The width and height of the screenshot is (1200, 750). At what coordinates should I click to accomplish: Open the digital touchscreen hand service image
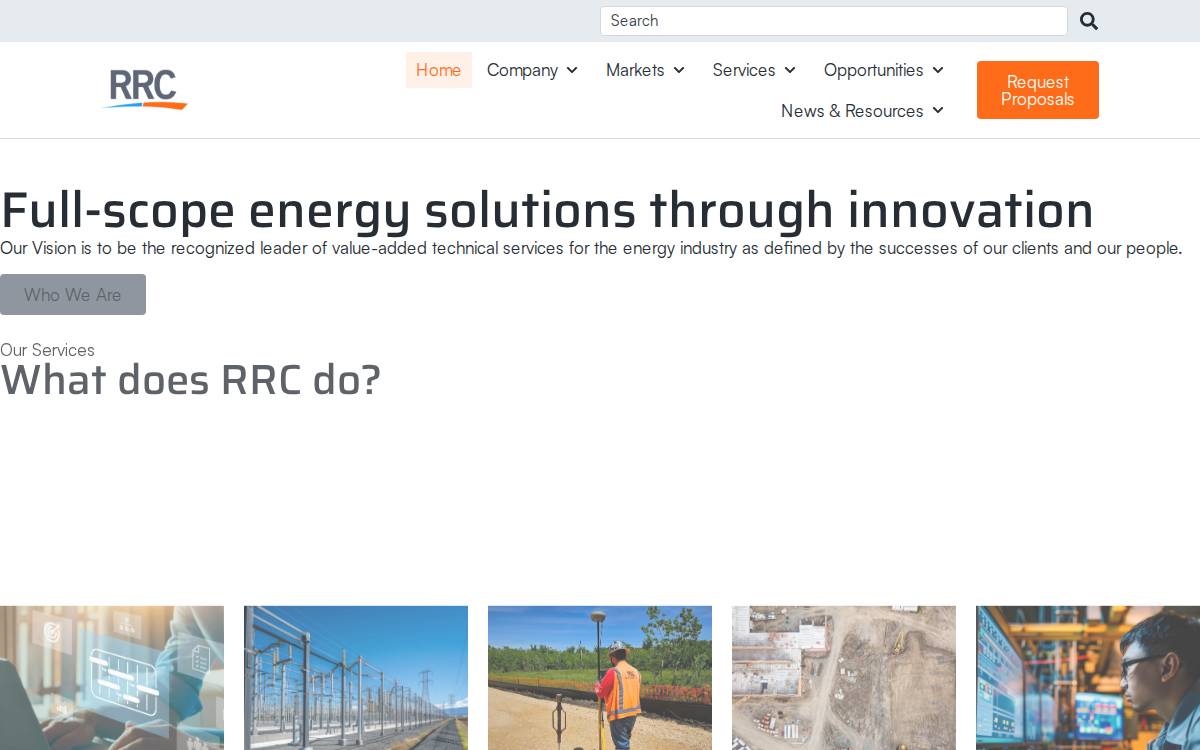tap(112, 678)
